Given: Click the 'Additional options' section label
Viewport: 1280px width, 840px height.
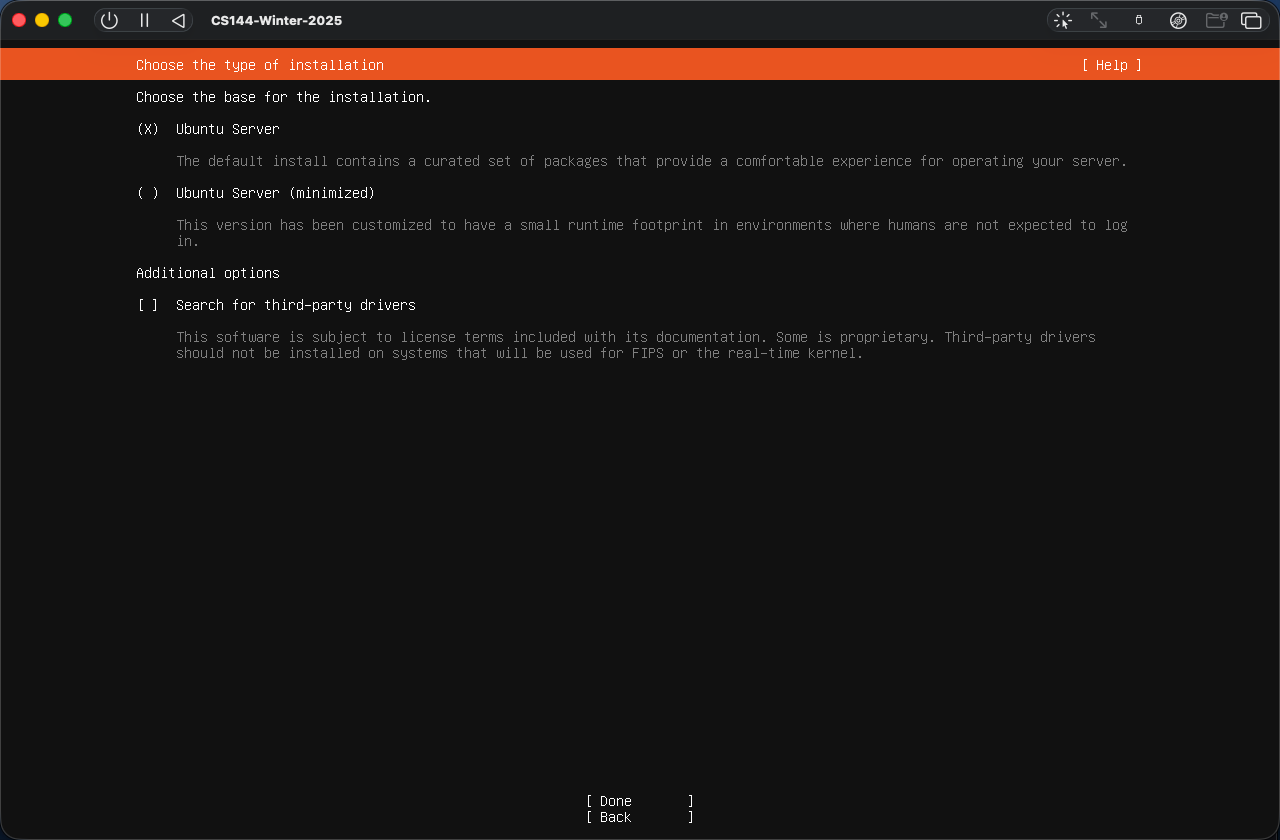Looking at the screenshot, I should tap(208, 273).
